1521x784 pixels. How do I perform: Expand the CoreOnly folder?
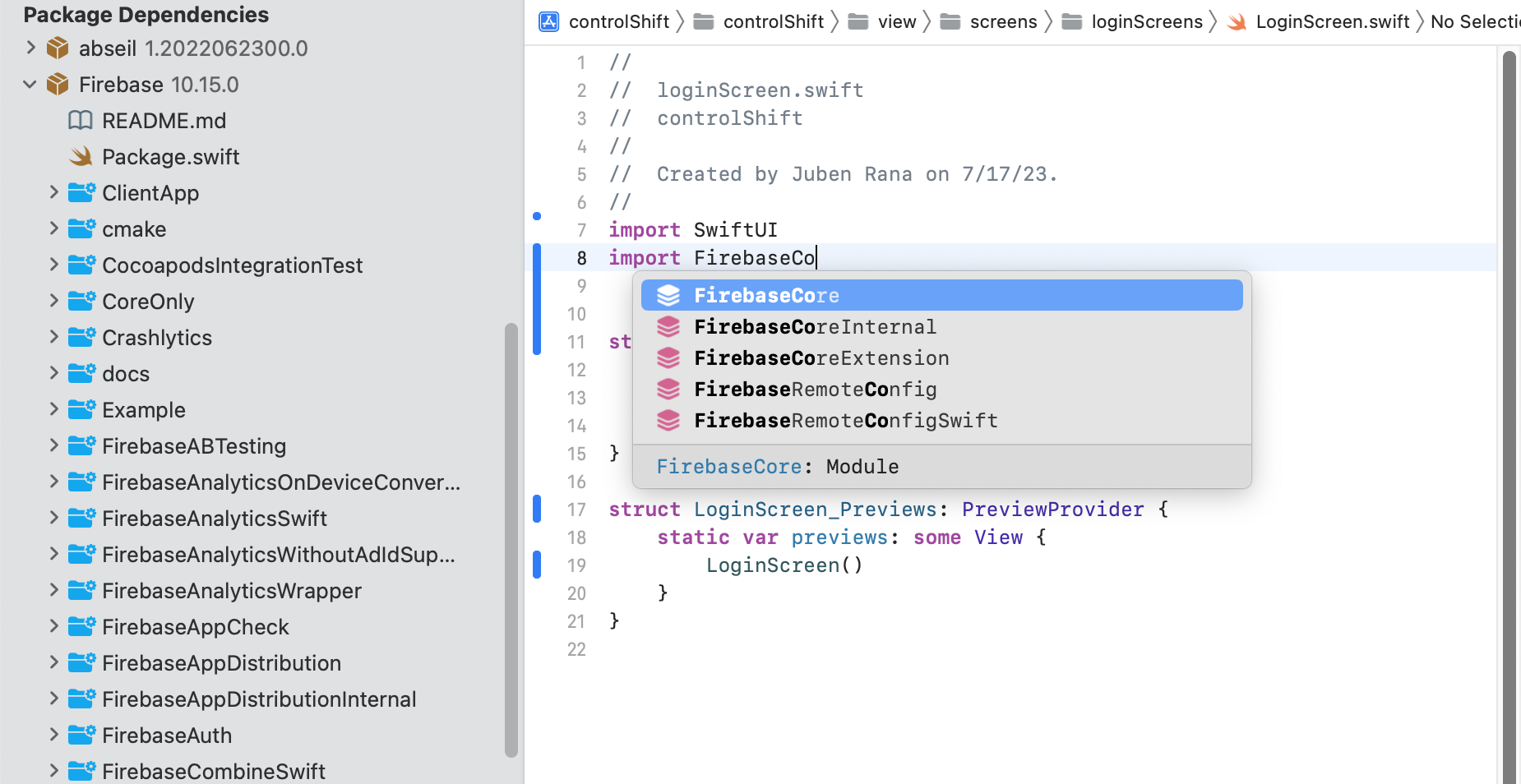coord(54,301)
